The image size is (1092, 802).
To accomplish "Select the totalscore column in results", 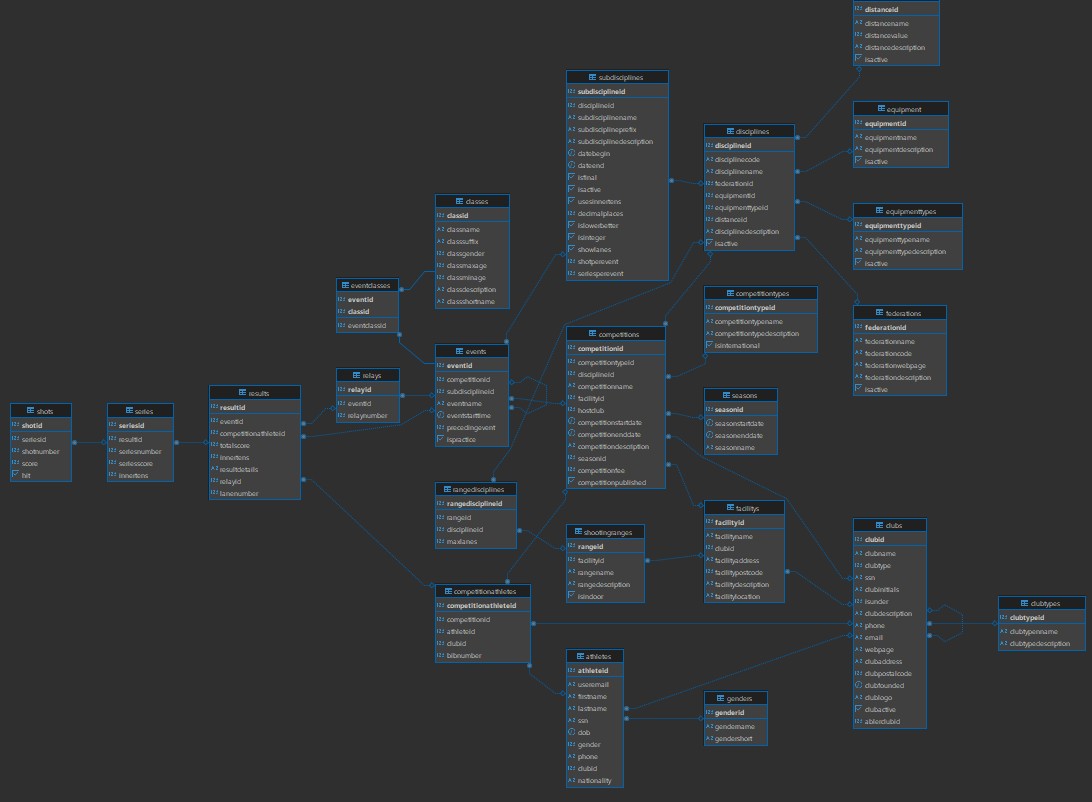I will click(x=236, y=445).
